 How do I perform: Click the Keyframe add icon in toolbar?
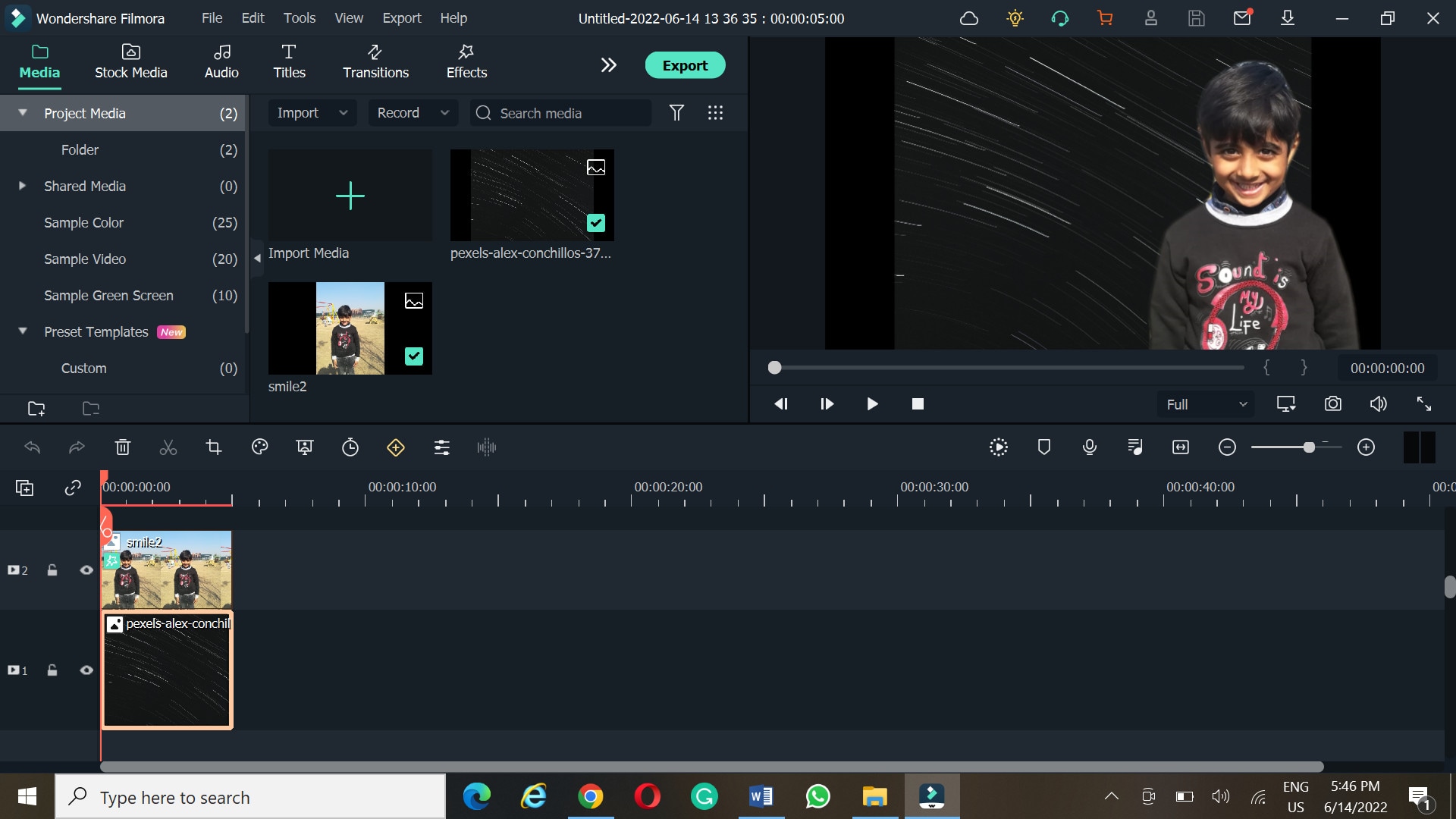pos(396,447)
